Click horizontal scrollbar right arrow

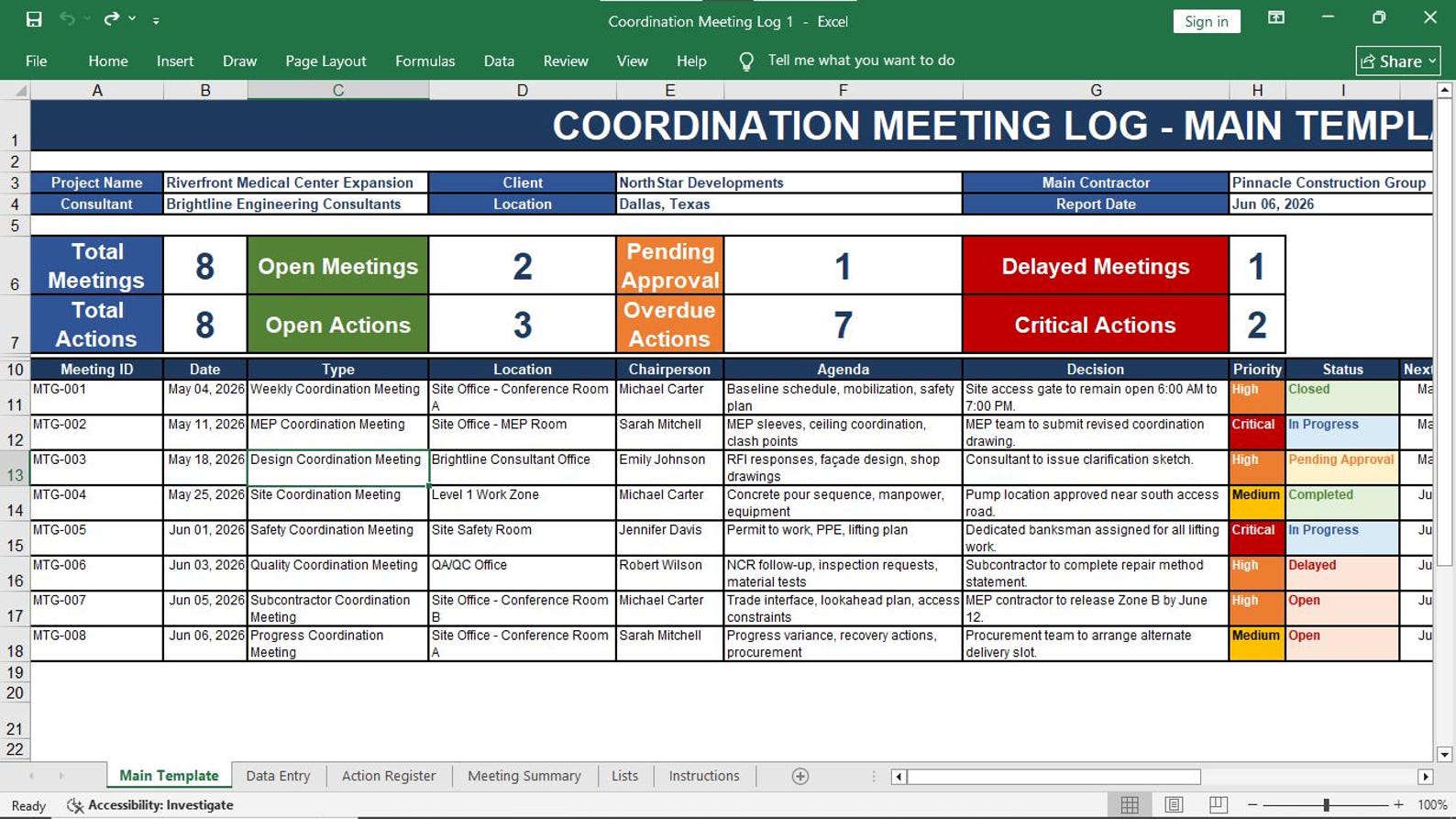click(x=1425, y=777)
